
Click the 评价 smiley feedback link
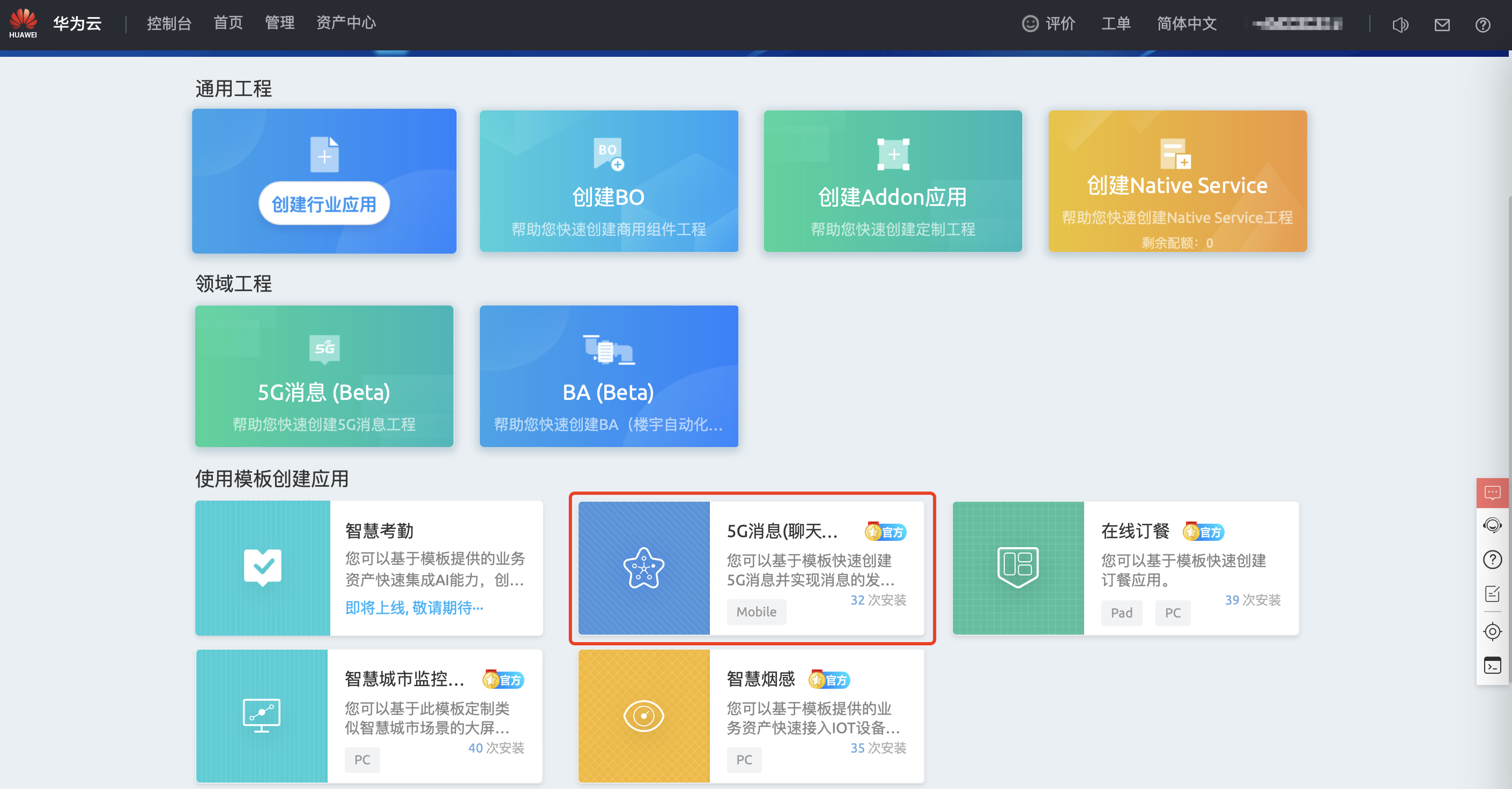(1048, 24)
